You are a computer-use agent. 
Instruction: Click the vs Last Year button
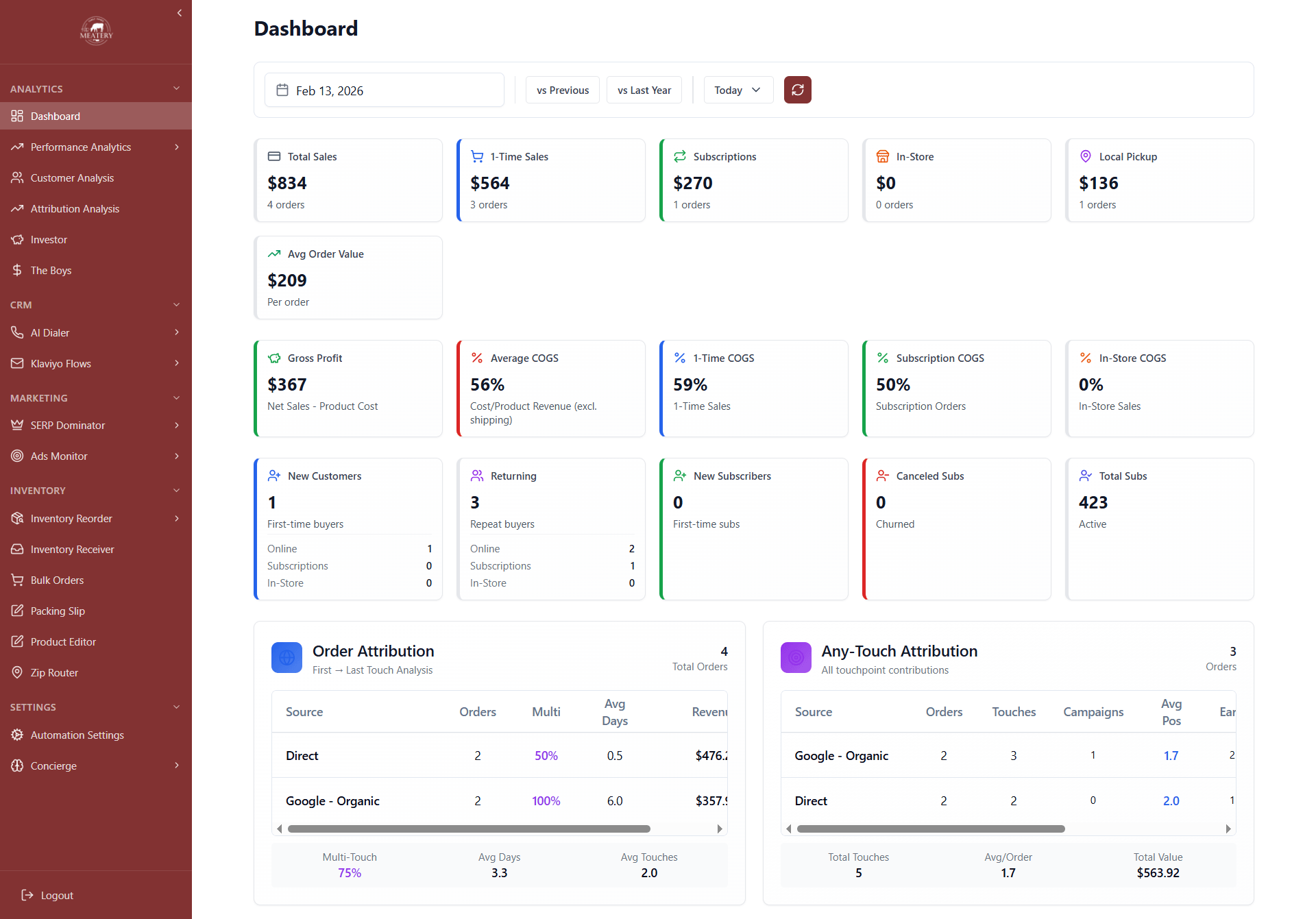pos(644,90)
